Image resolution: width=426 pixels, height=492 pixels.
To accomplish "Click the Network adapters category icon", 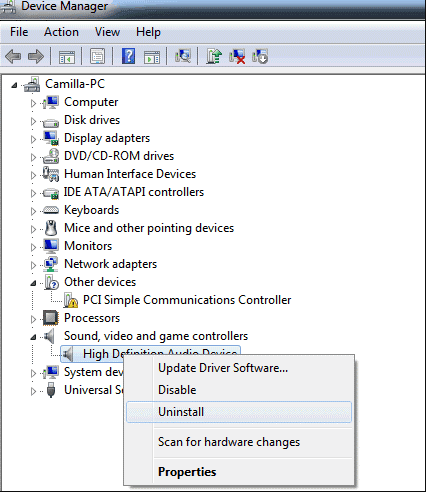I will click(x=51, y=264).
